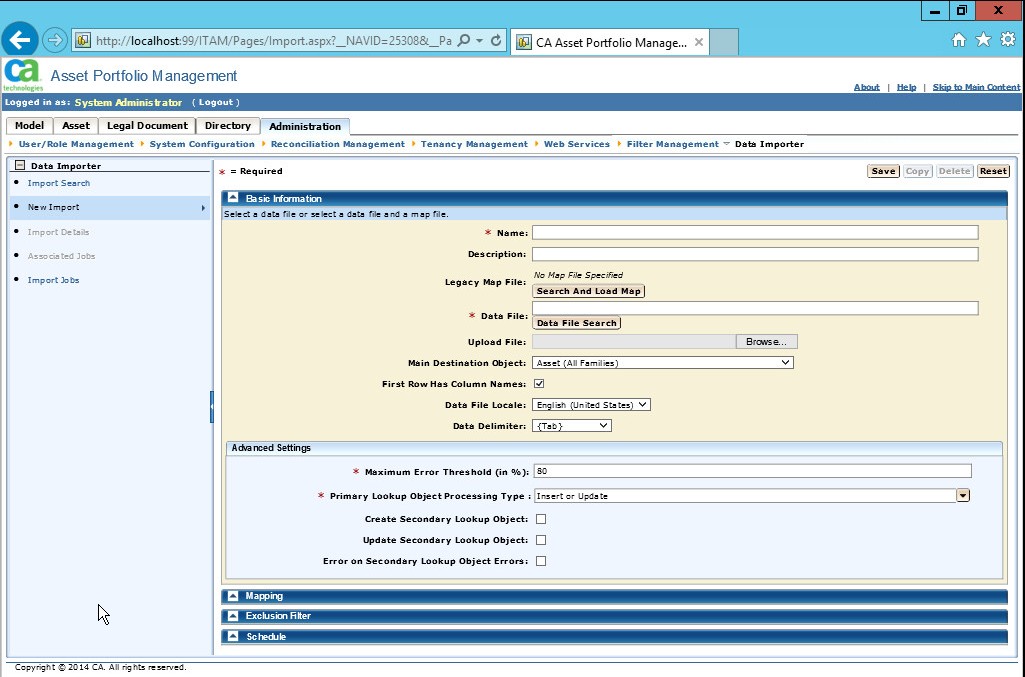The height and width of the screenshot is (677, 1025).
Task: Open the Legal Document tab
Action: tap(147, 125)
